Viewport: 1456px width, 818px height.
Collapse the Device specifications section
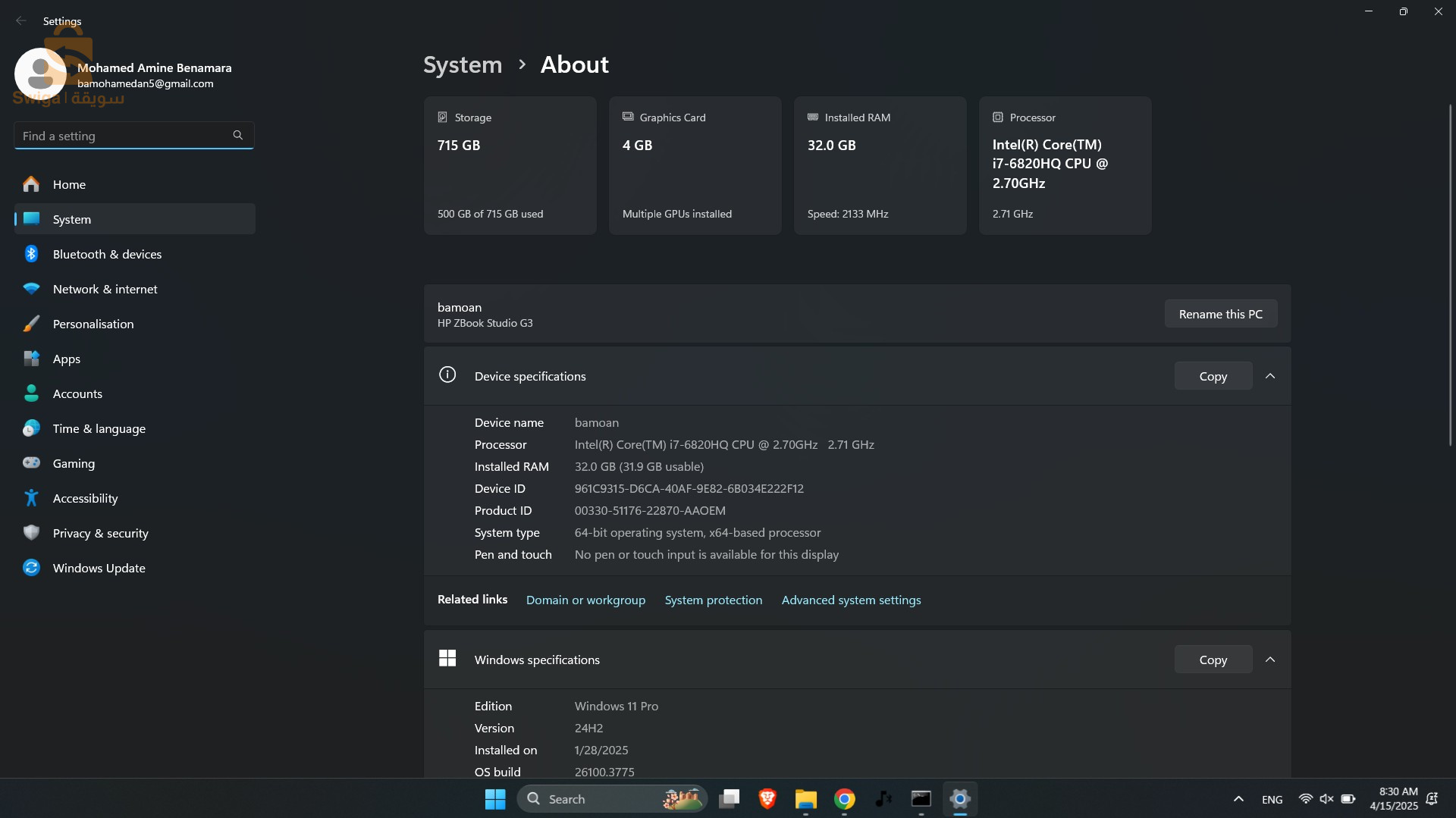(1270, 376)
